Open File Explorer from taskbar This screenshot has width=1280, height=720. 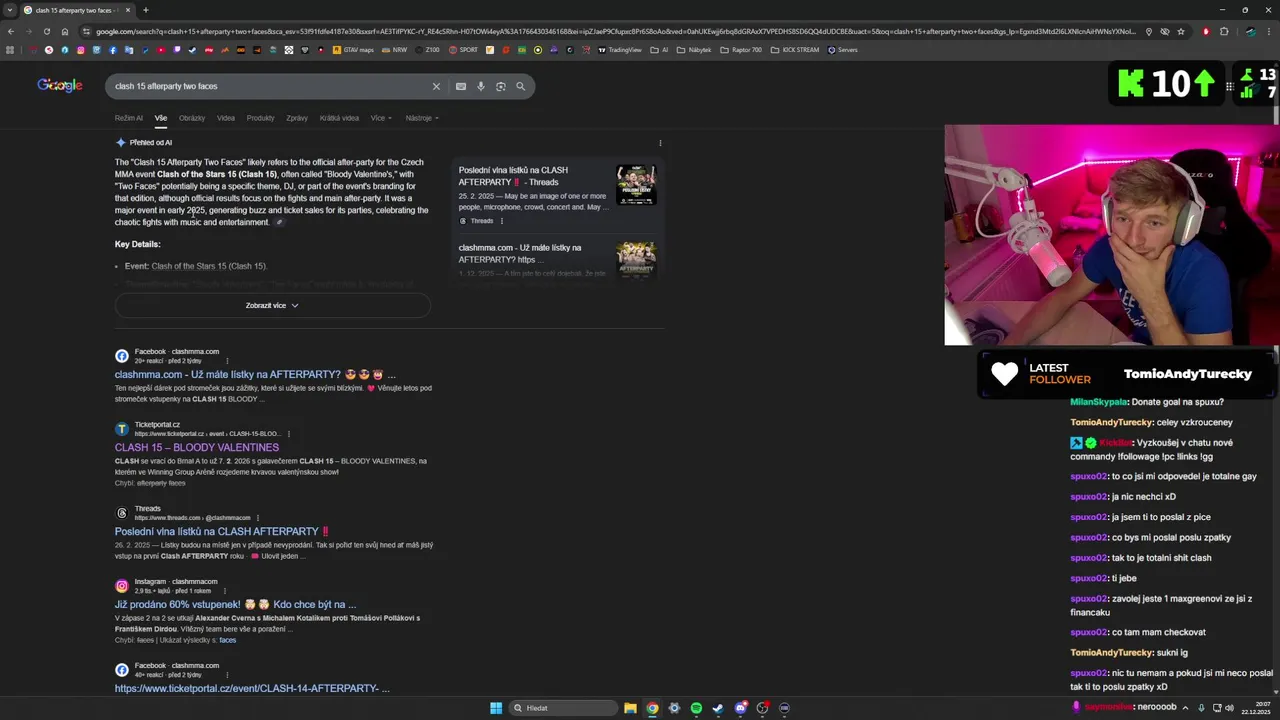[630, 708]
